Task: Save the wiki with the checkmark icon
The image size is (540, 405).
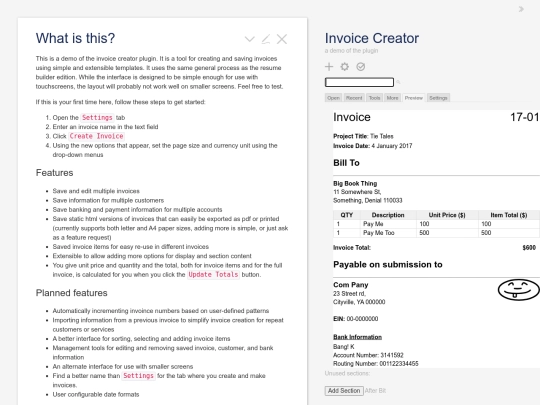Action: pyautogui.click(x=361, y=66)
